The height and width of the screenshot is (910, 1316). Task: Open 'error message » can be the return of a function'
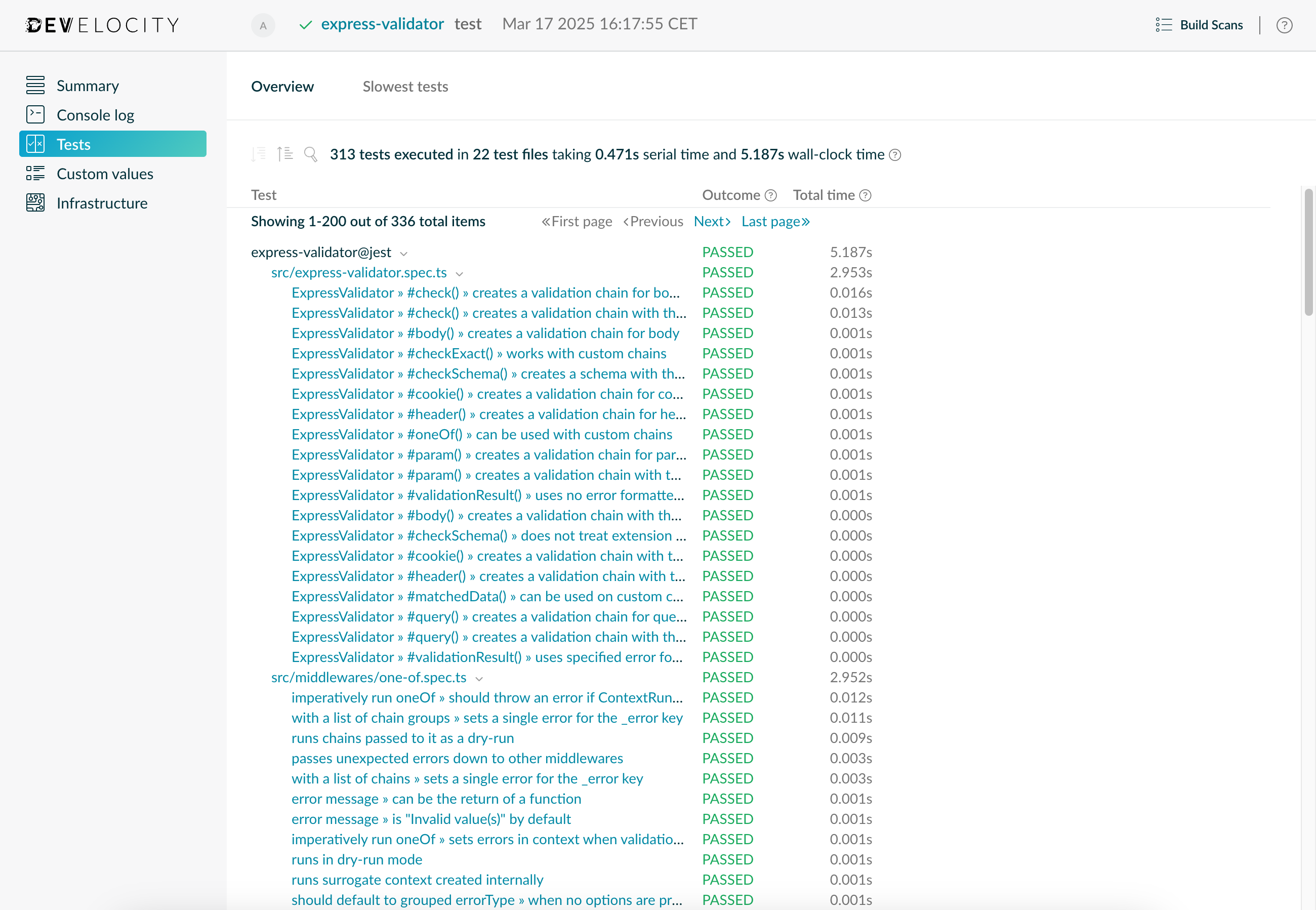(436, 799)
